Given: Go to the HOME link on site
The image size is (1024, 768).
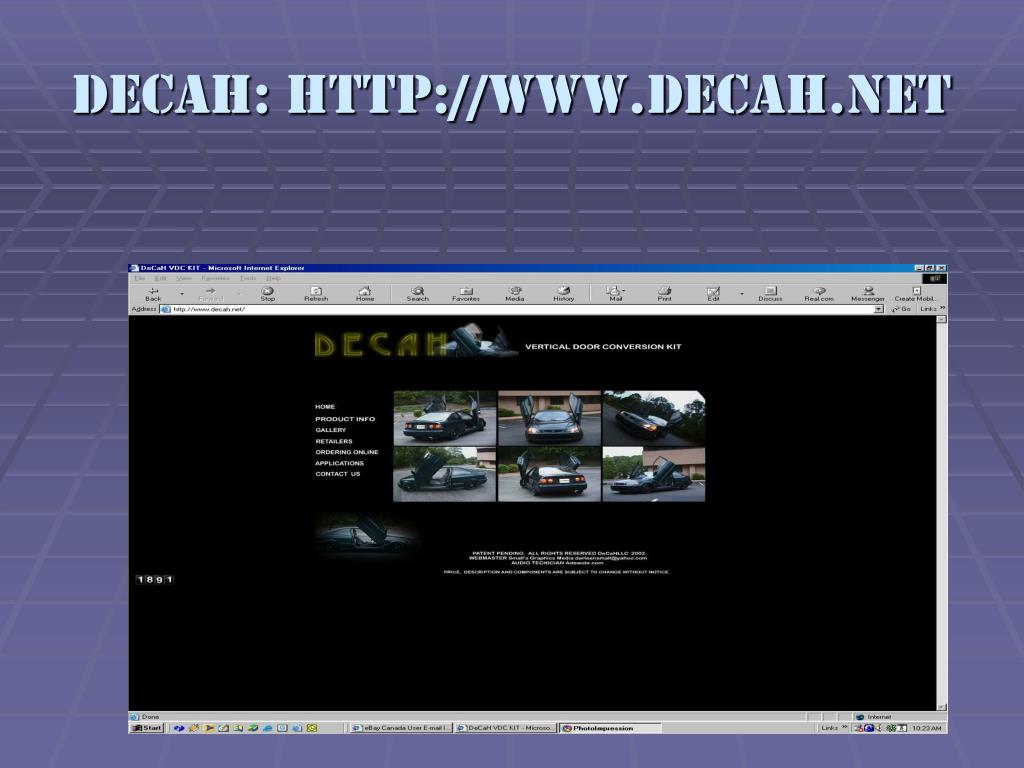Looking at the screenshot, I should click(x=325, y=406).
